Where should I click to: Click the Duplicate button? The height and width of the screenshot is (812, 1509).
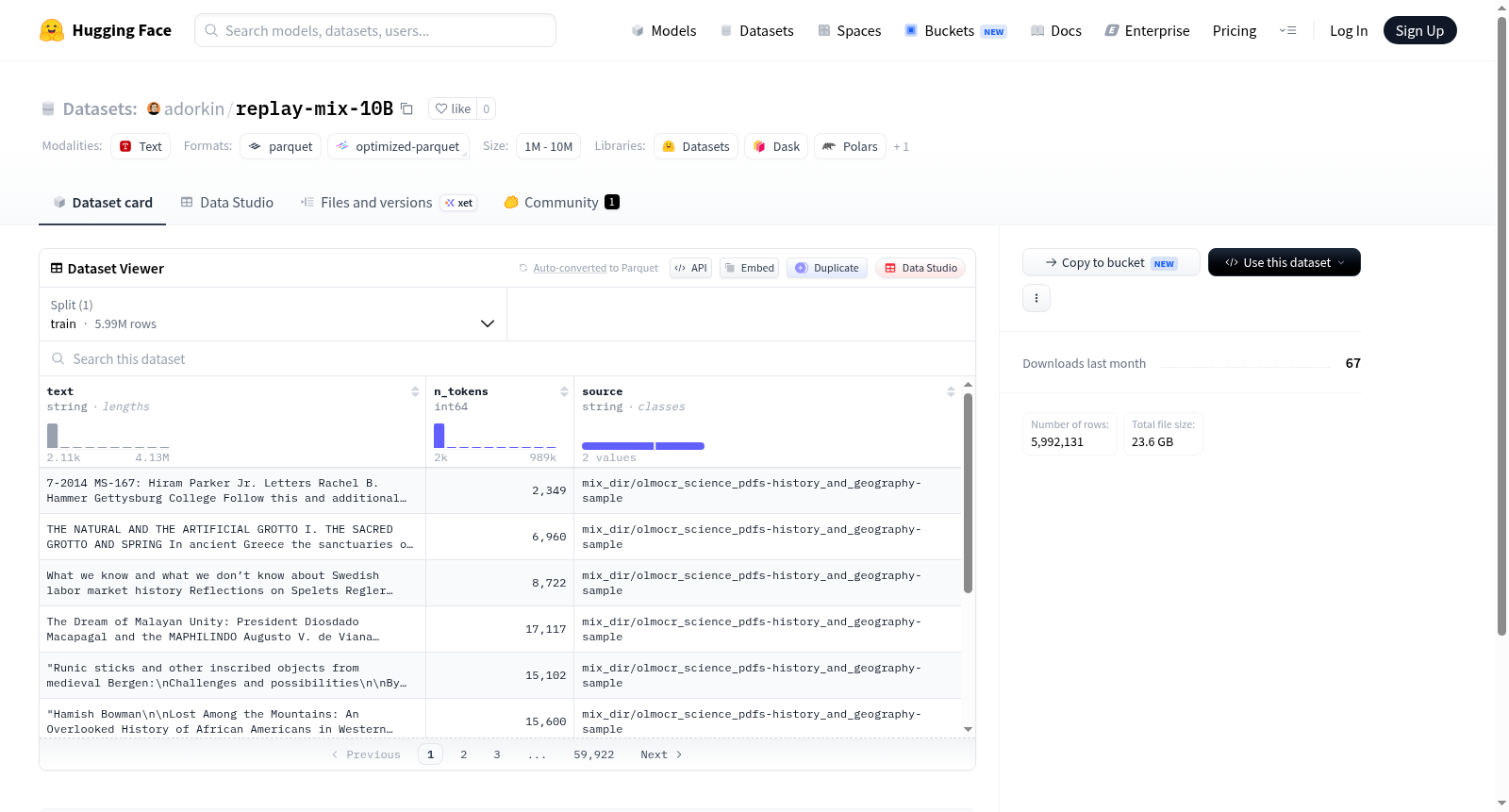point(826,268)
